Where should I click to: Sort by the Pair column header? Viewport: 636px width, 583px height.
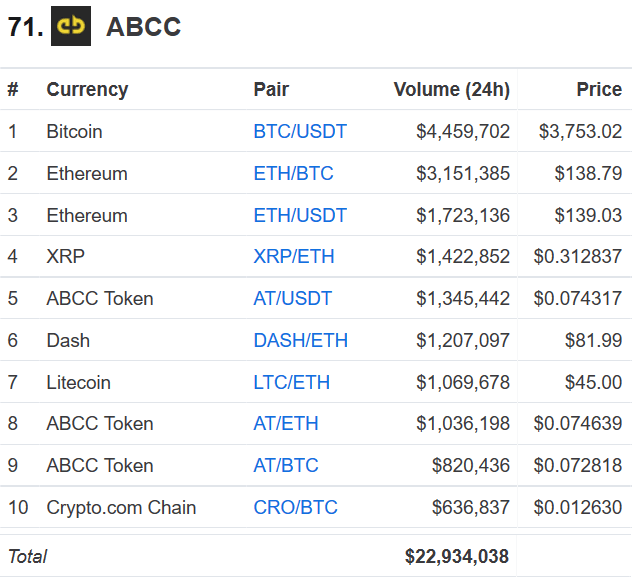[x=271, y=89]
